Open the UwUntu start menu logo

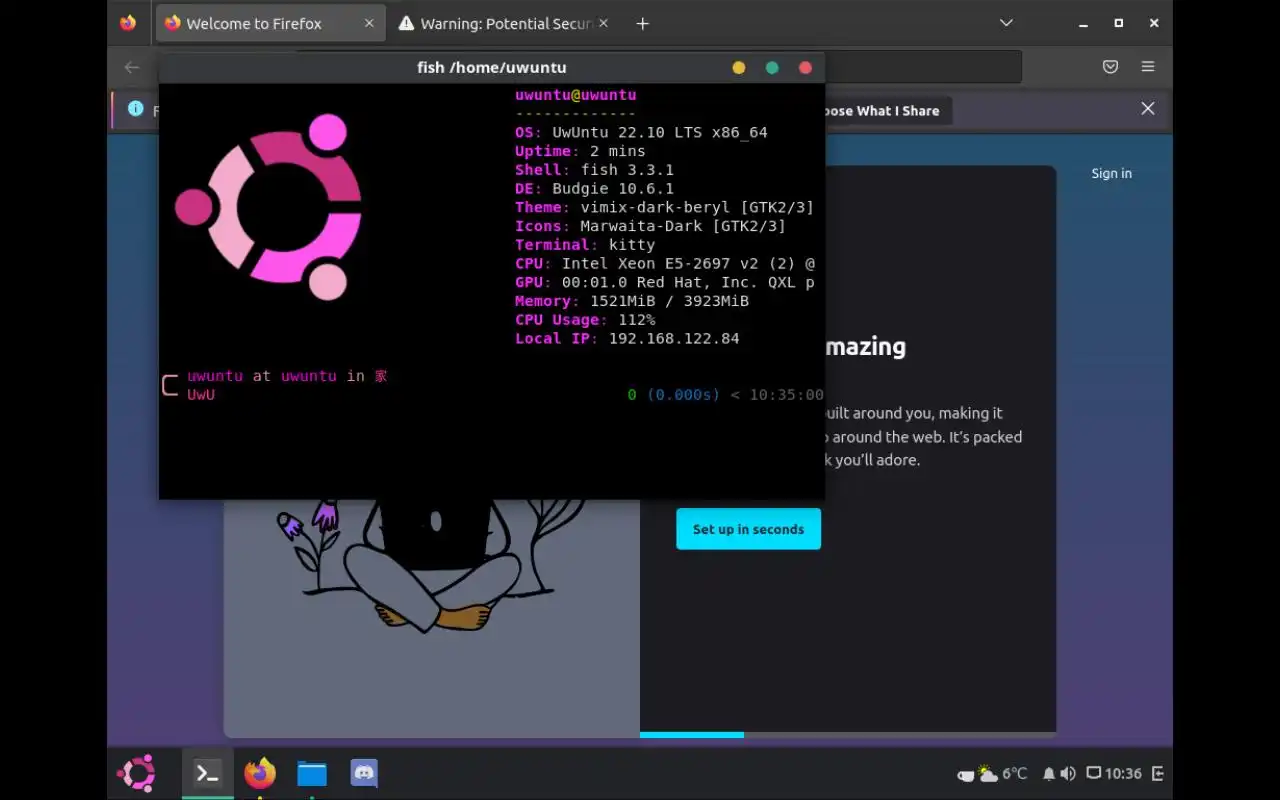[136, 773]
